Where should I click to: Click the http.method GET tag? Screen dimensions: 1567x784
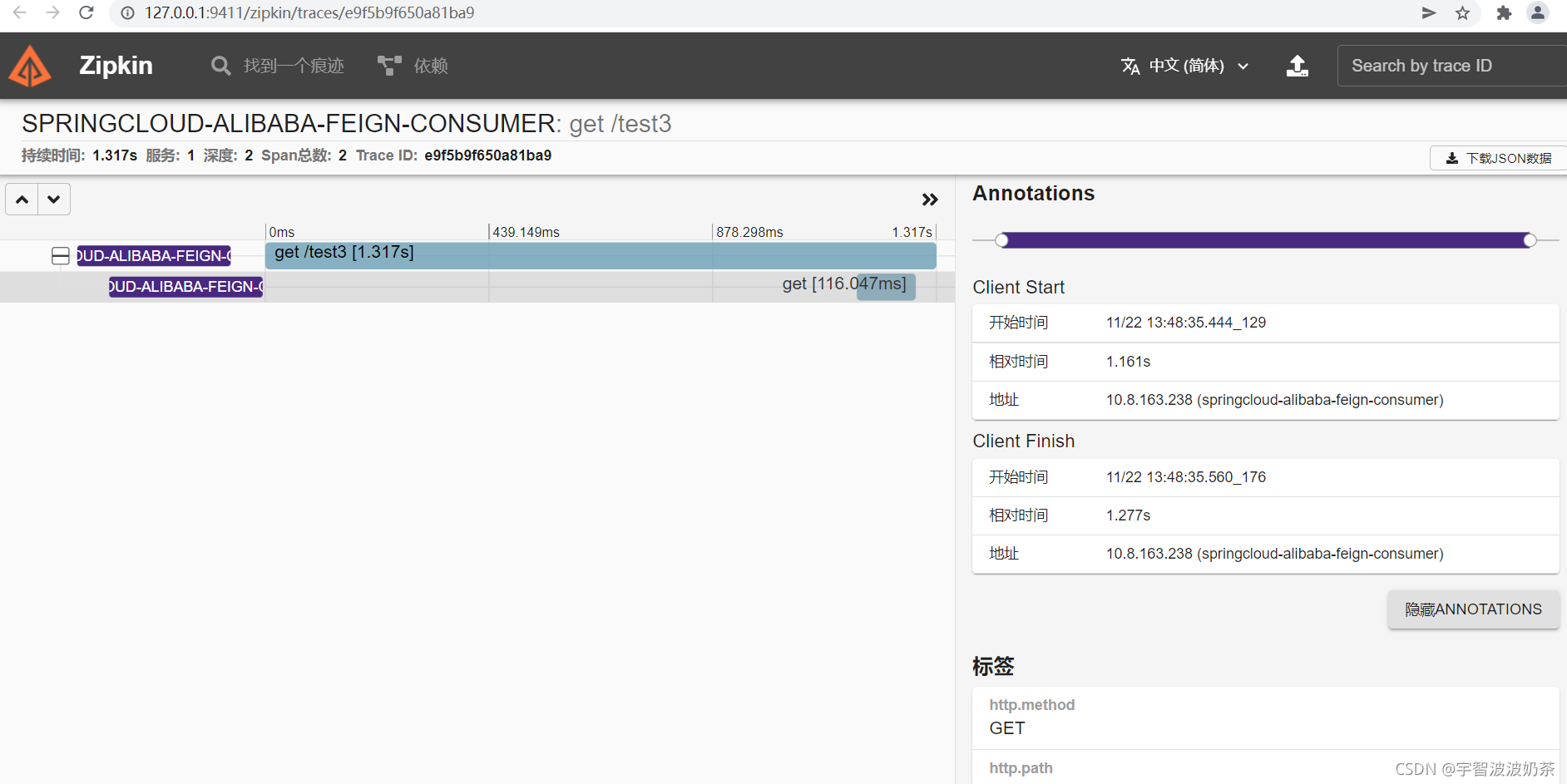coord(1265,717)
